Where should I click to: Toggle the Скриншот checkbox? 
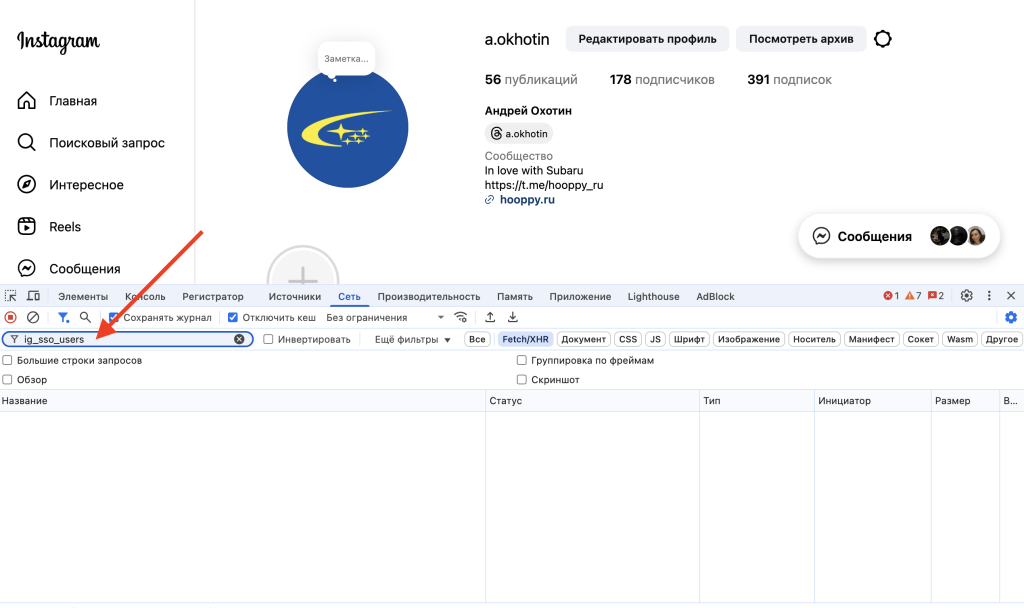click(x=521, y=380)
